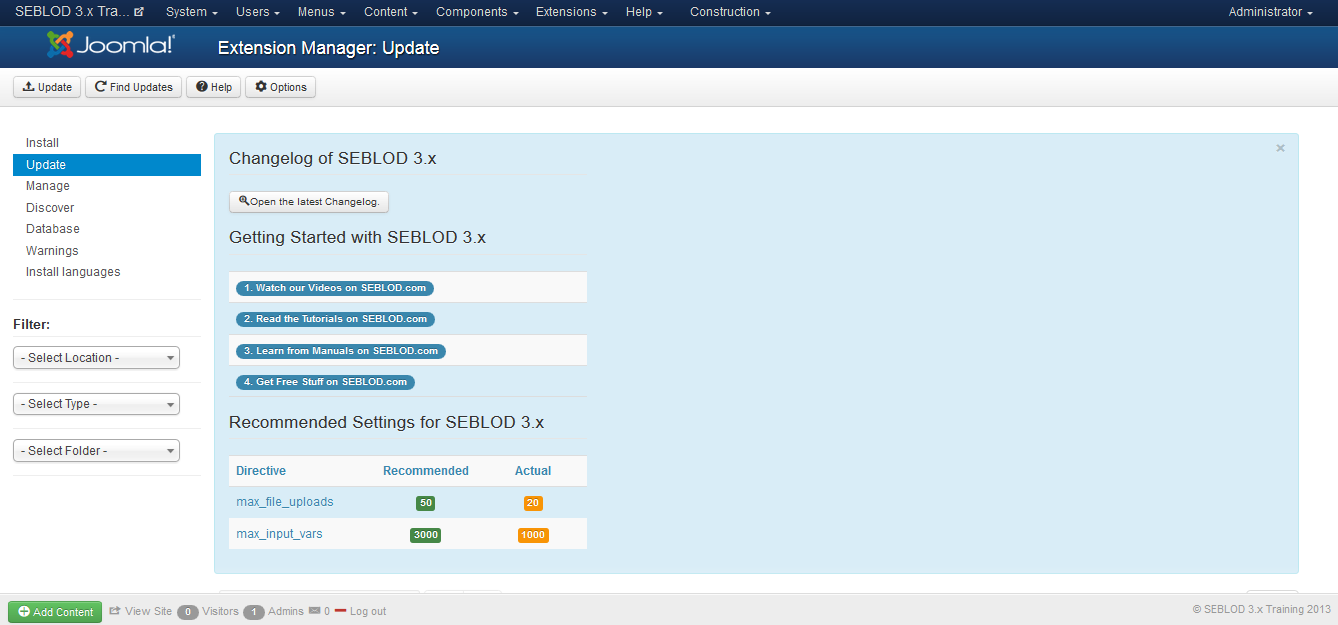Open the Components menu
The height and width of the screenshot is (625, 1338).
coord(477,12)
